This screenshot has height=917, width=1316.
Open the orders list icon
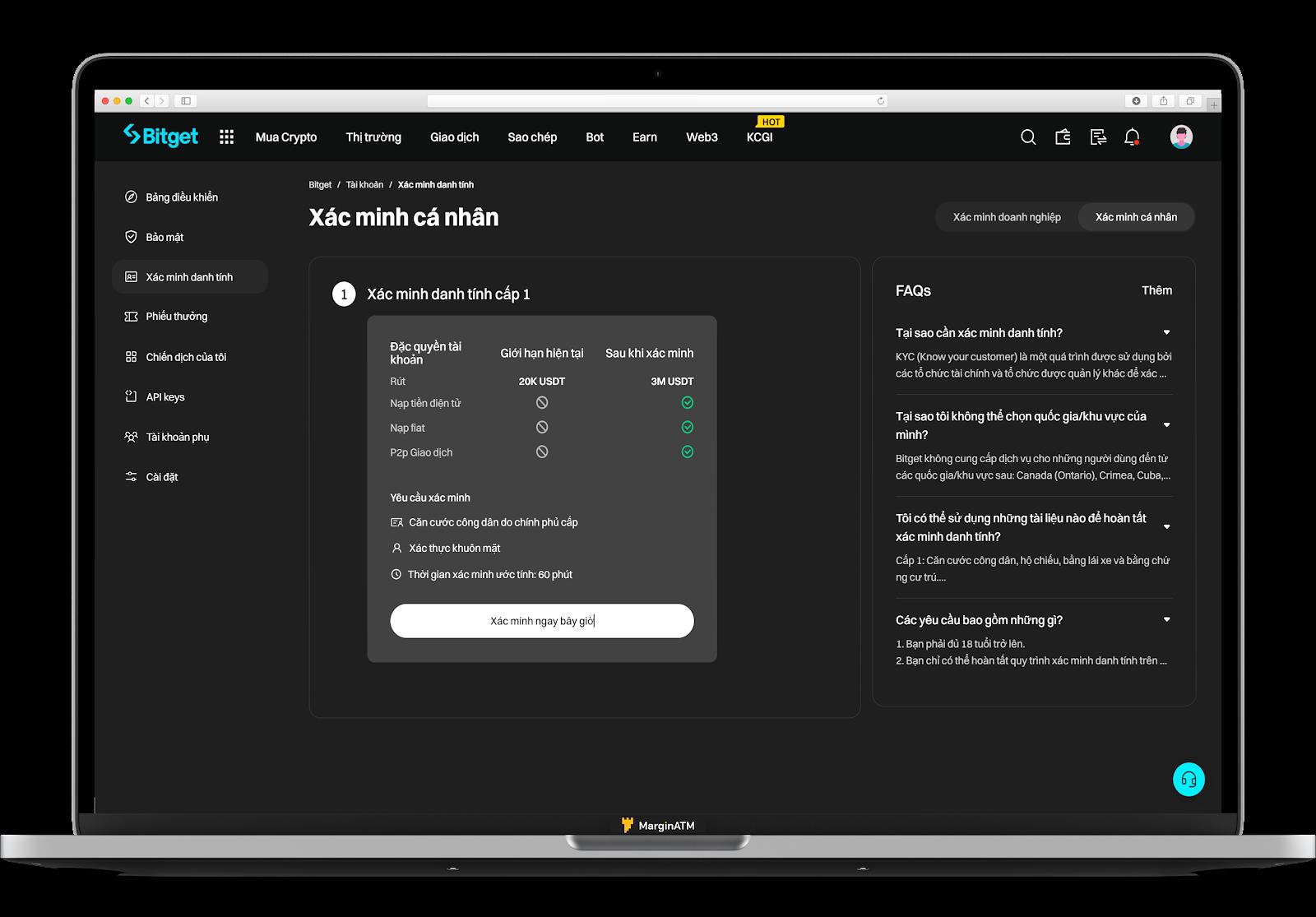[1098, 137]
